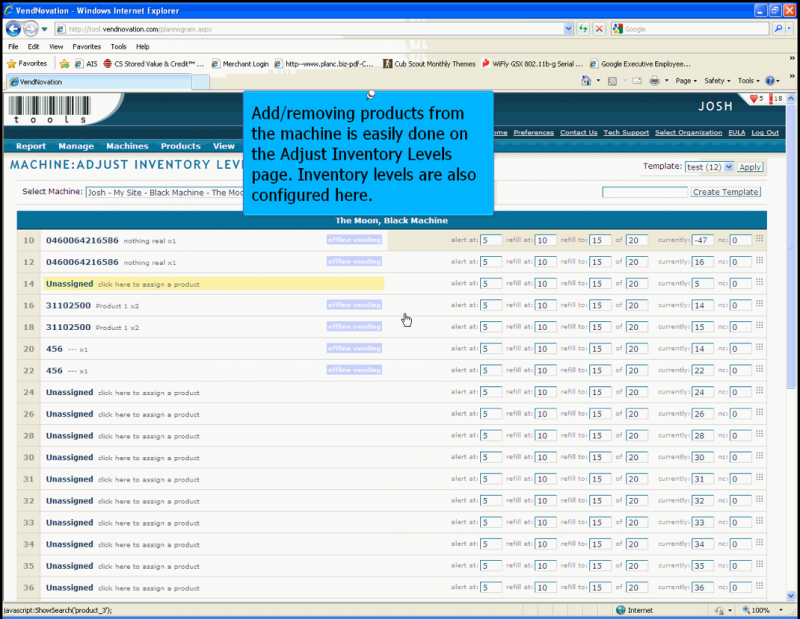This screenshot has width=800, height=619.
Task: Click product 0460064216586 on slot 12
Action: pos(82,262)
